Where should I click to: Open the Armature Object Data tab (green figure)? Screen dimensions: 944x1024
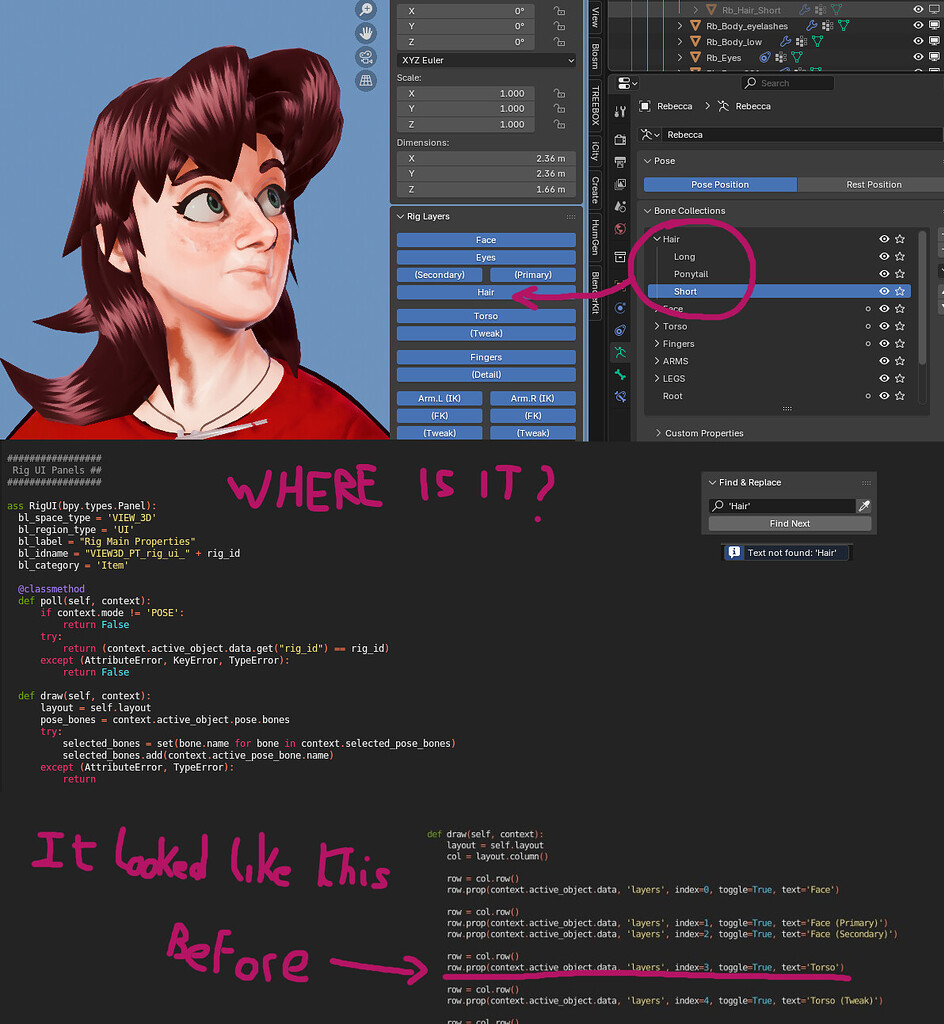(x=620, y=353)
